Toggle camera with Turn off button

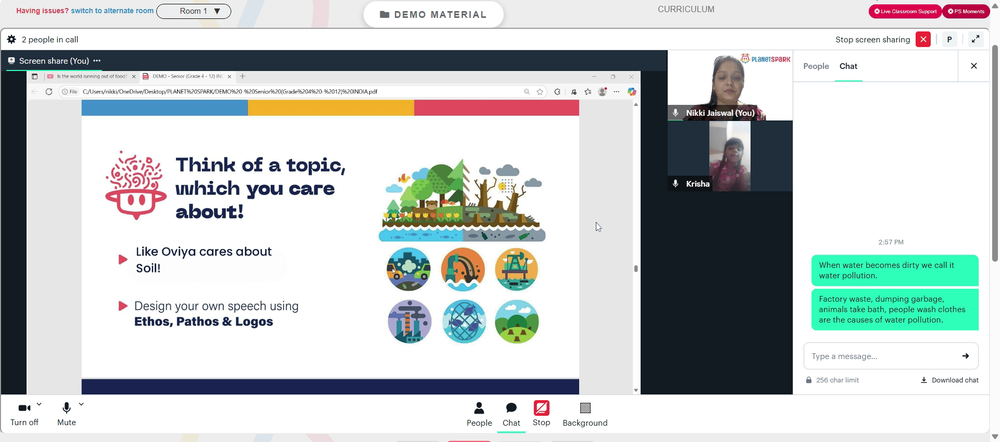[x=24, y=413]
